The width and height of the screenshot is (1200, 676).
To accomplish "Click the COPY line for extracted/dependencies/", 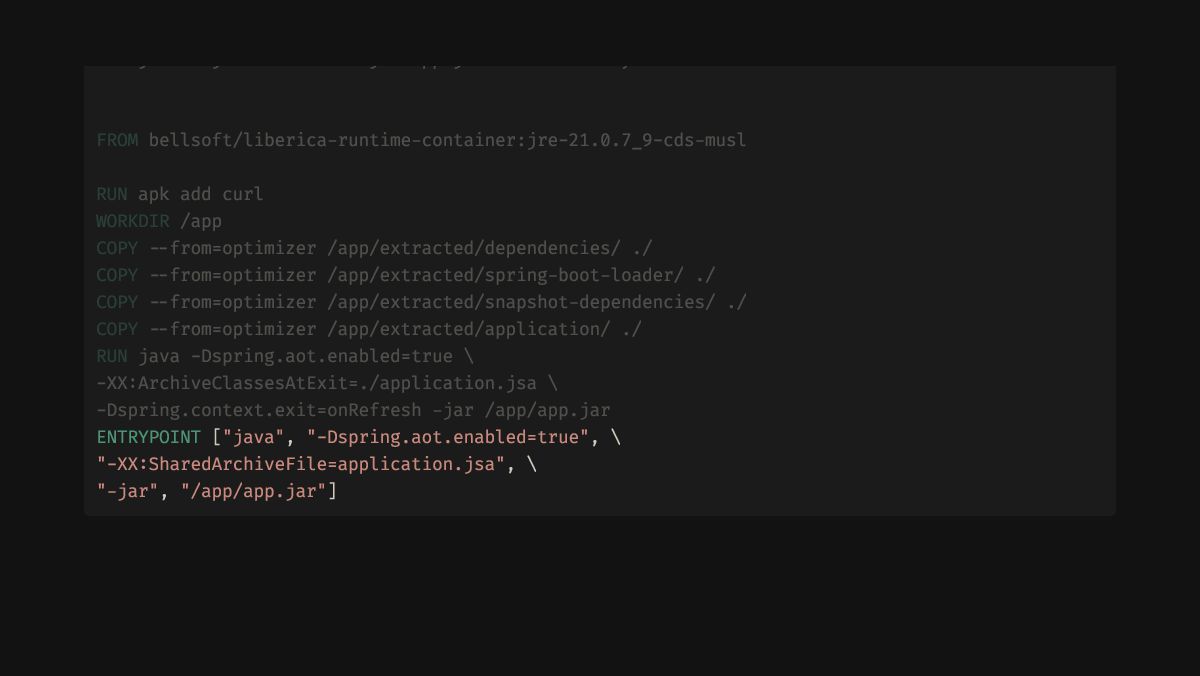I will (x=374, y=248).
